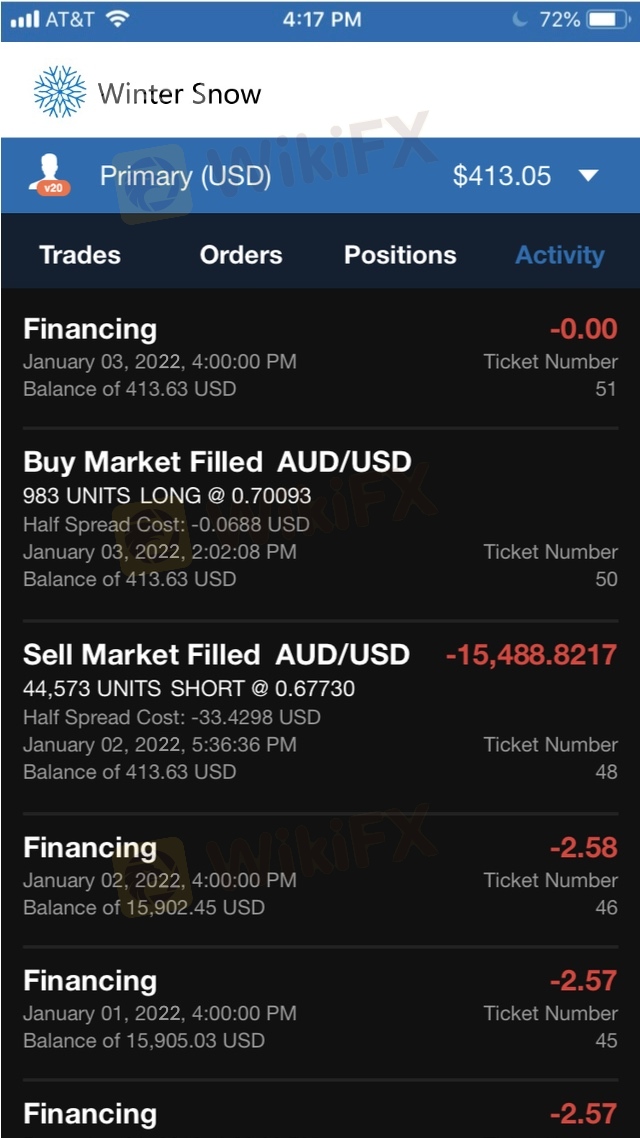
Task: Tap the v20 account profile icon
Action: [x=51, y=176]
